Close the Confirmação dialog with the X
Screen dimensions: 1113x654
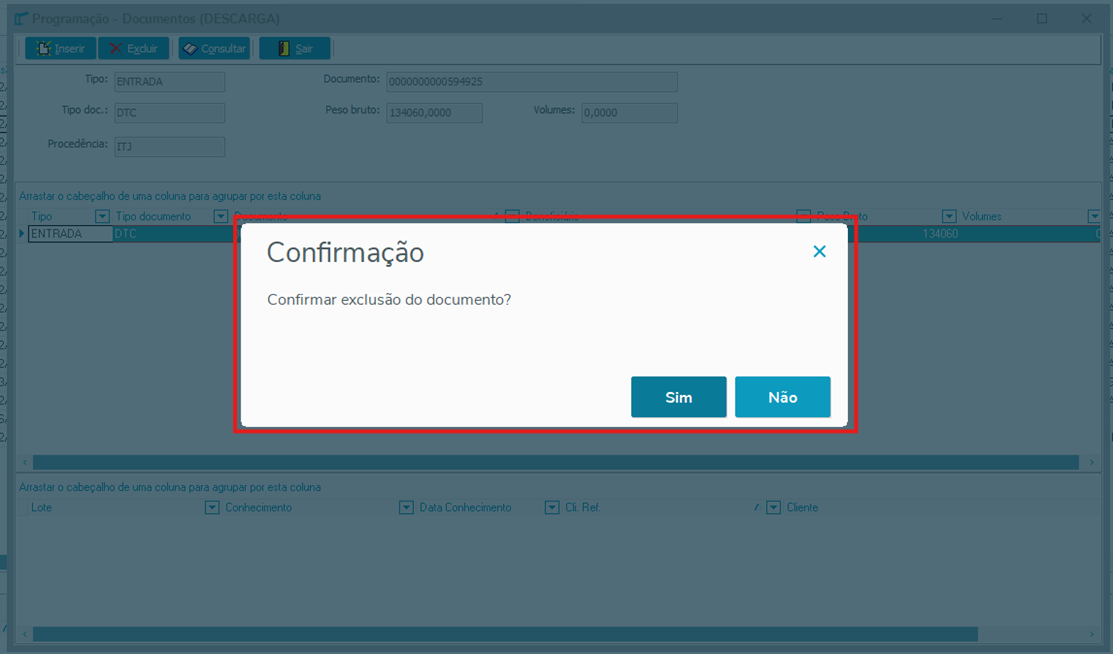(819, 251)
